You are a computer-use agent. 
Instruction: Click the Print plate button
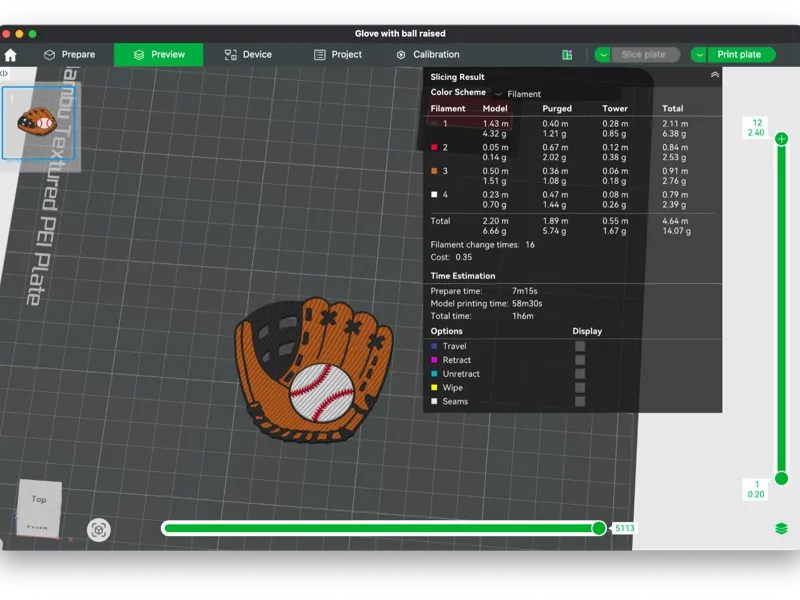[741, 55]
